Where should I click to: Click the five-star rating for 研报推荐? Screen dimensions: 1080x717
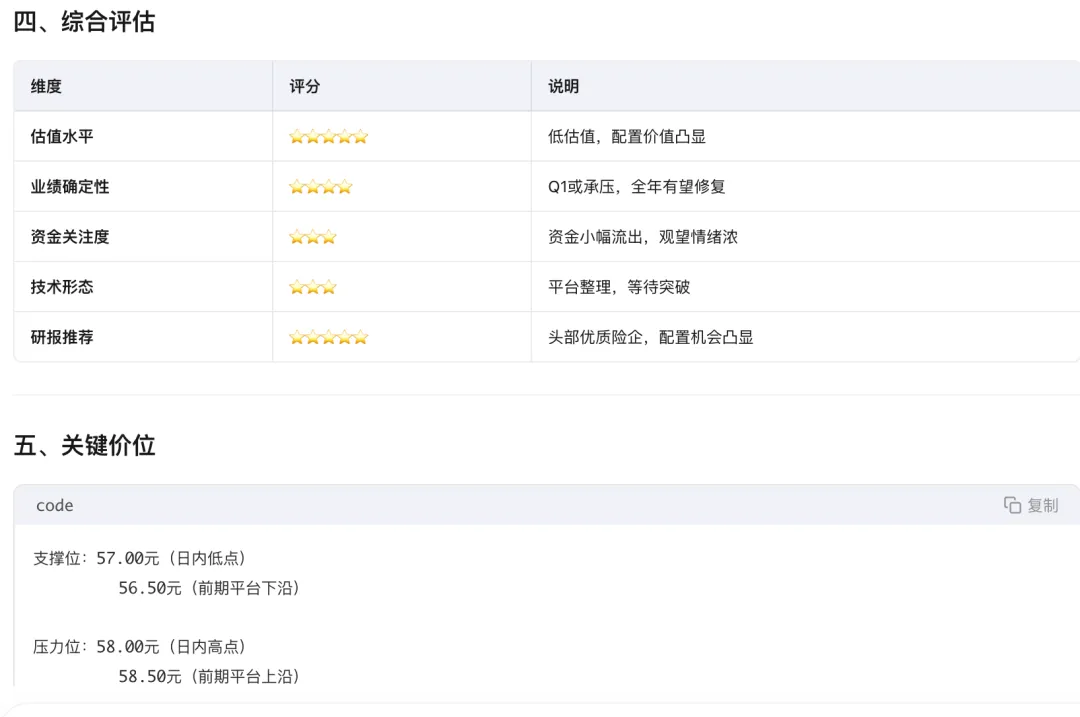pyautogui.click(x=328, y=337)
